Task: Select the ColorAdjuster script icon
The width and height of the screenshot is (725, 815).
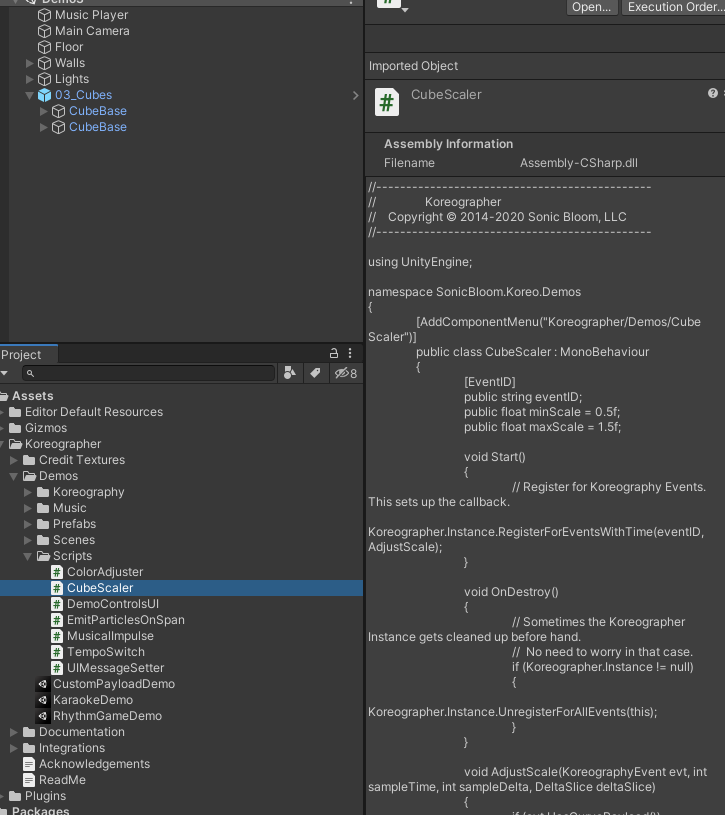Action: [57, 572]
